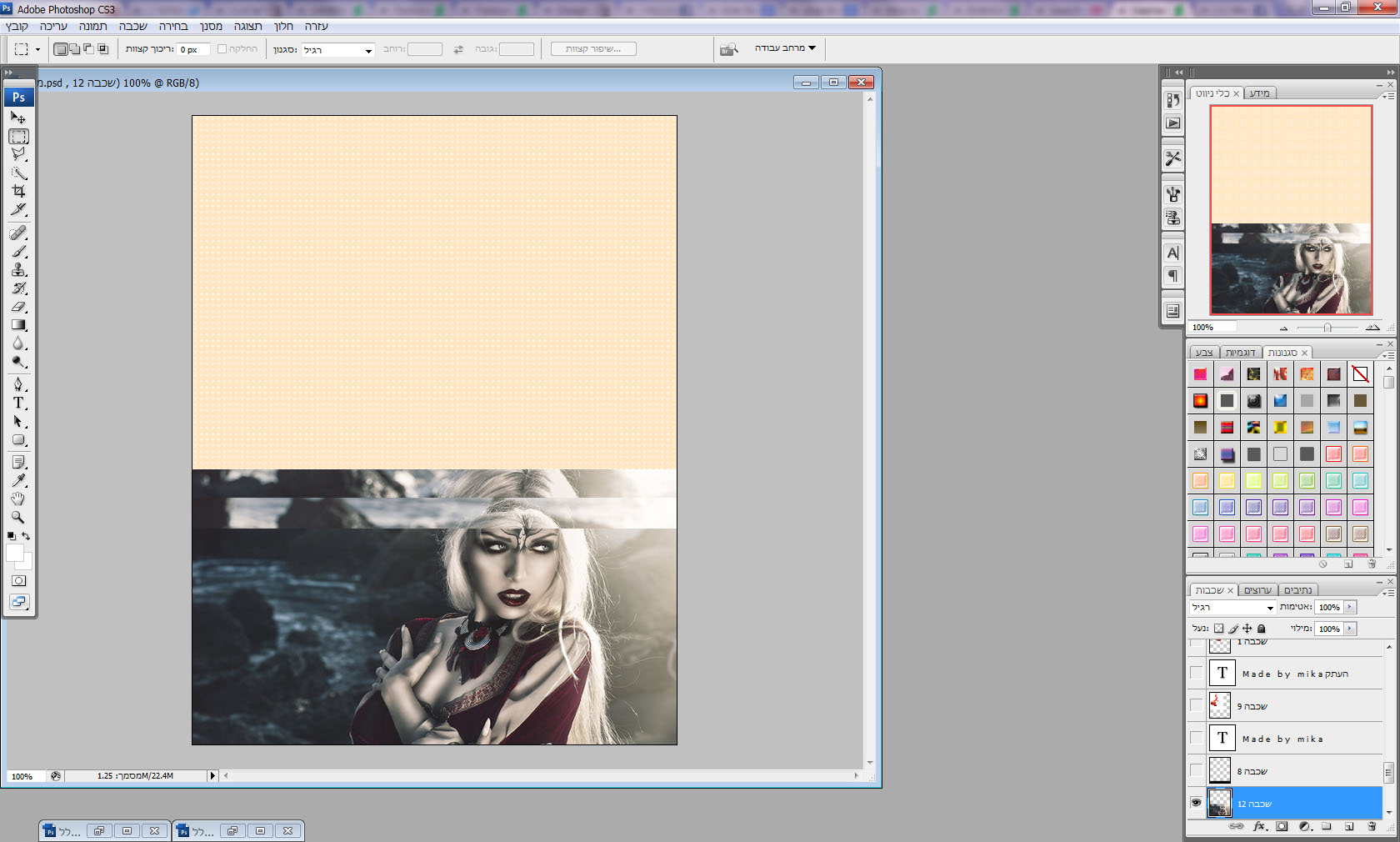Click the pink style swatch in Styles panel
The height and width of the screenshot is (842, 1400).
coord(1200,374)
